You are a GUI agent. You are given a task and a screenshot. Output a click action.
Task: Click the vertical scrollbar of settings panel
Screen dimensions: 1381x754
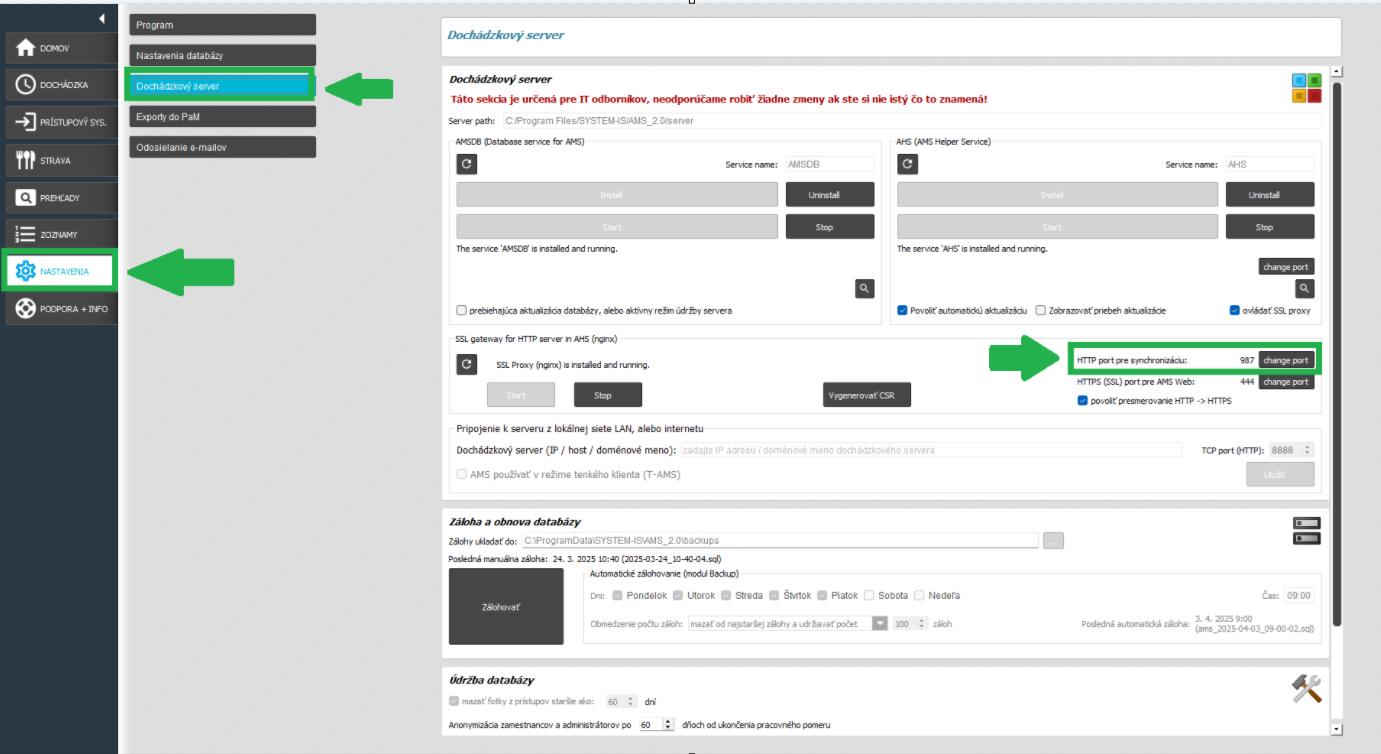point(1338,350)
